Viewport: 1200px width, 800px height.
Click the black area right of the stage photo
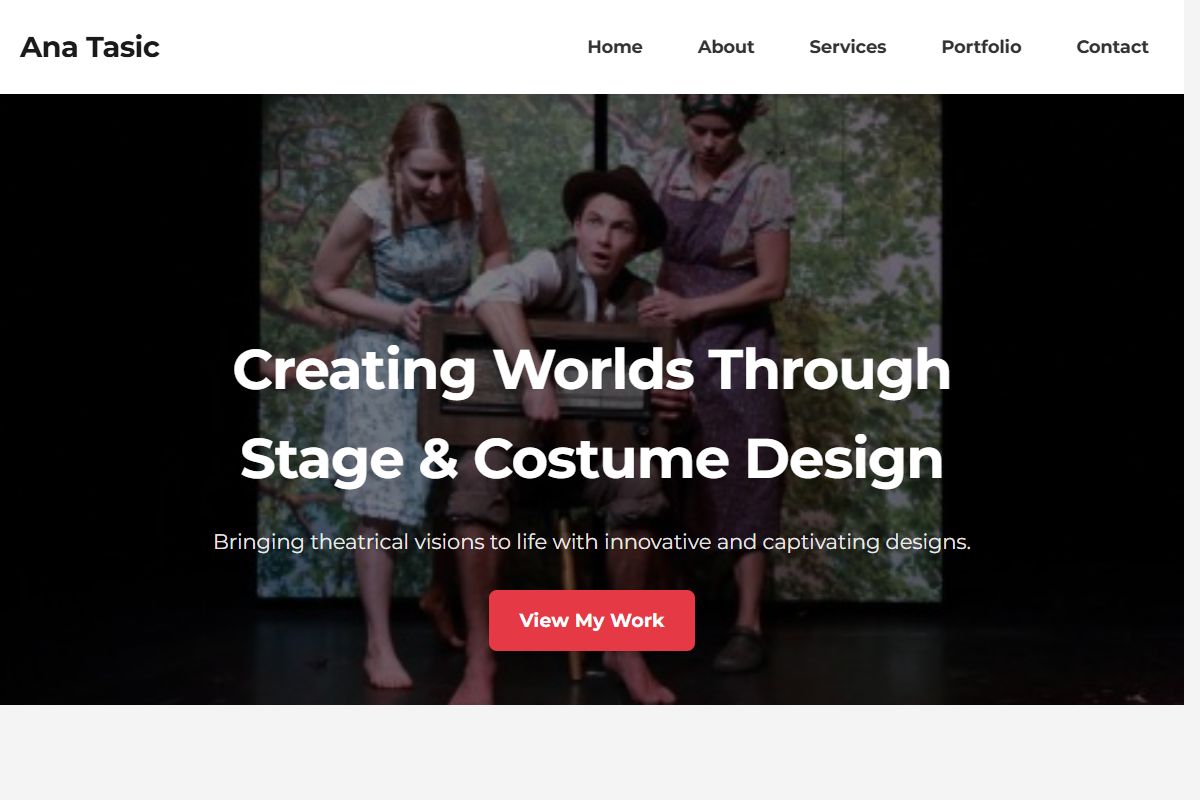pos(1060,400)
